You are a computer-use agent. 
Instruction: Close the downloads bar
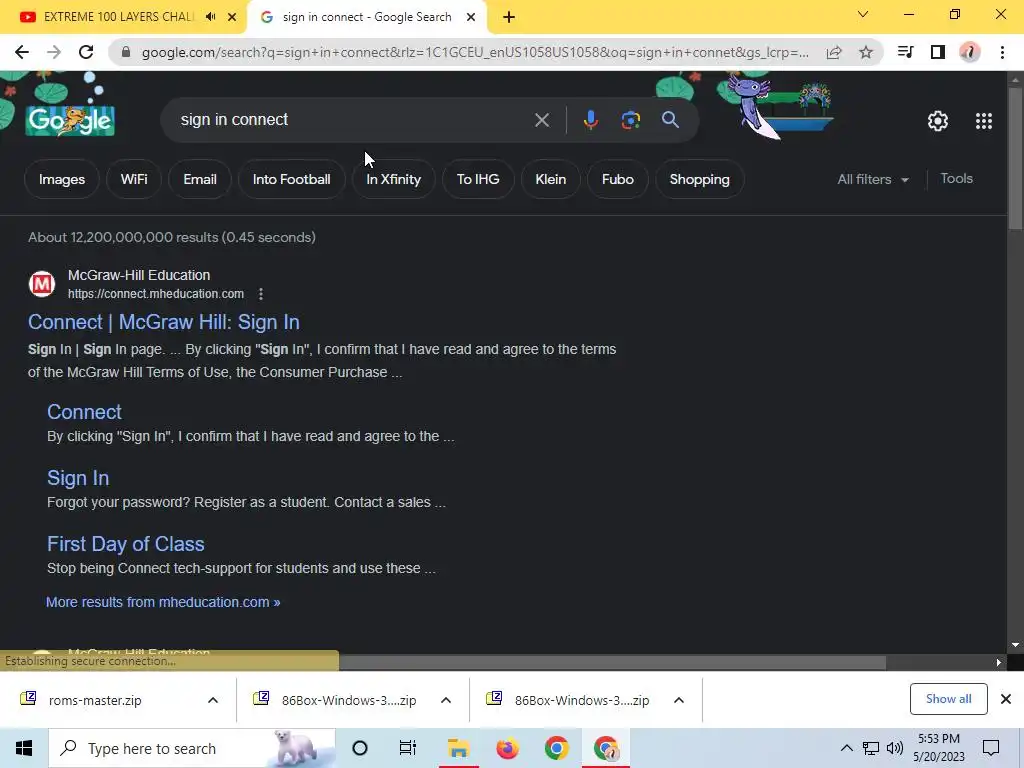(x=1006, y=699)
